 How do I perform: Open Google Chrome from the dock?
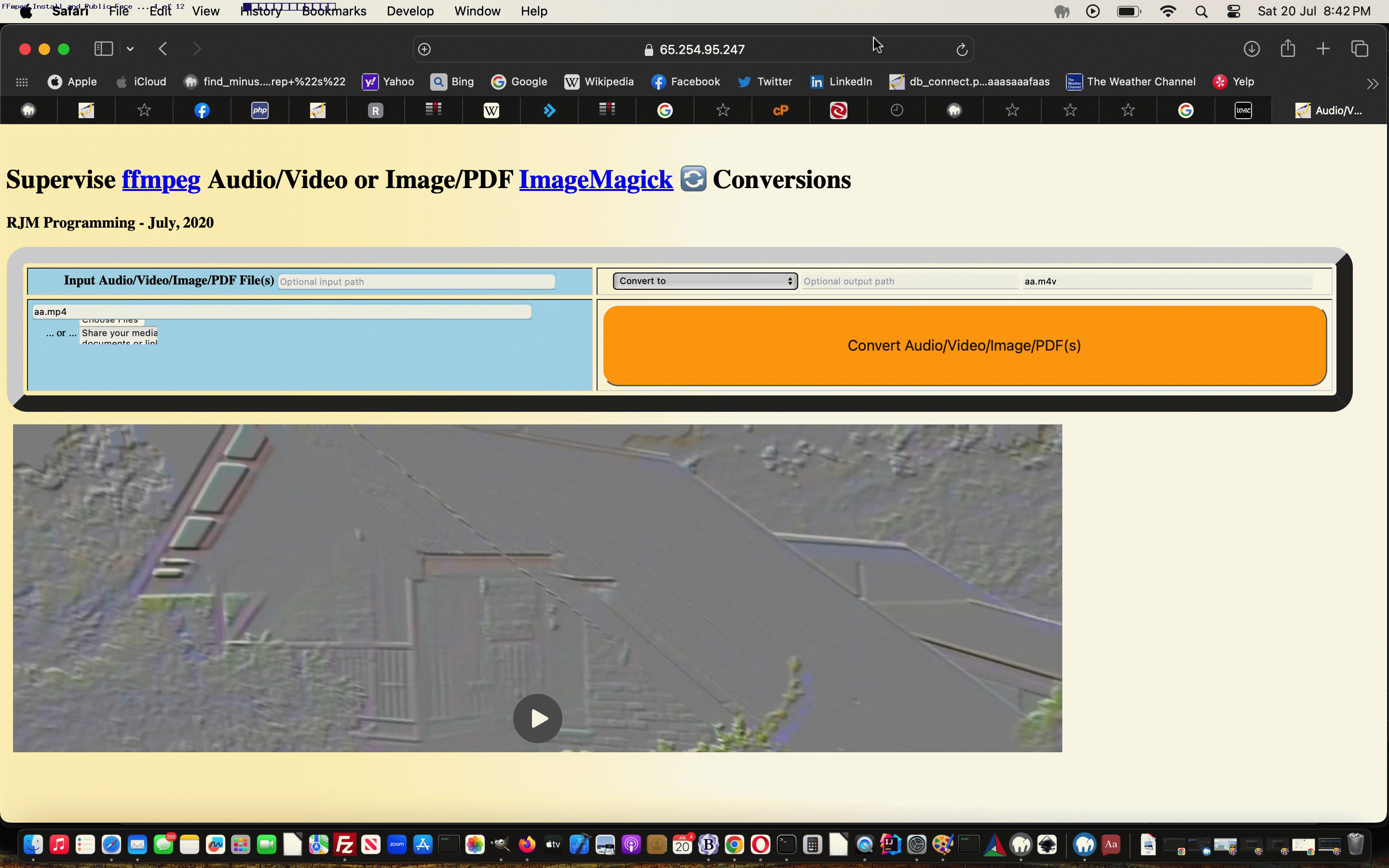(734, 844)
